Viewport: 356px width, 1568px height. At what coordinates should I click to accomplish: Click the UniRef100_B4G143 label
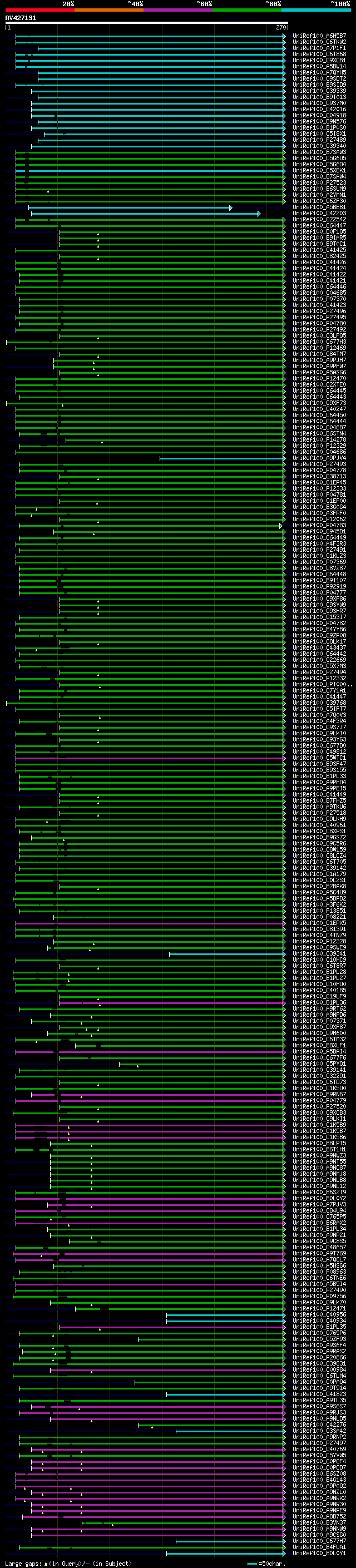[x=319, y=1480]
